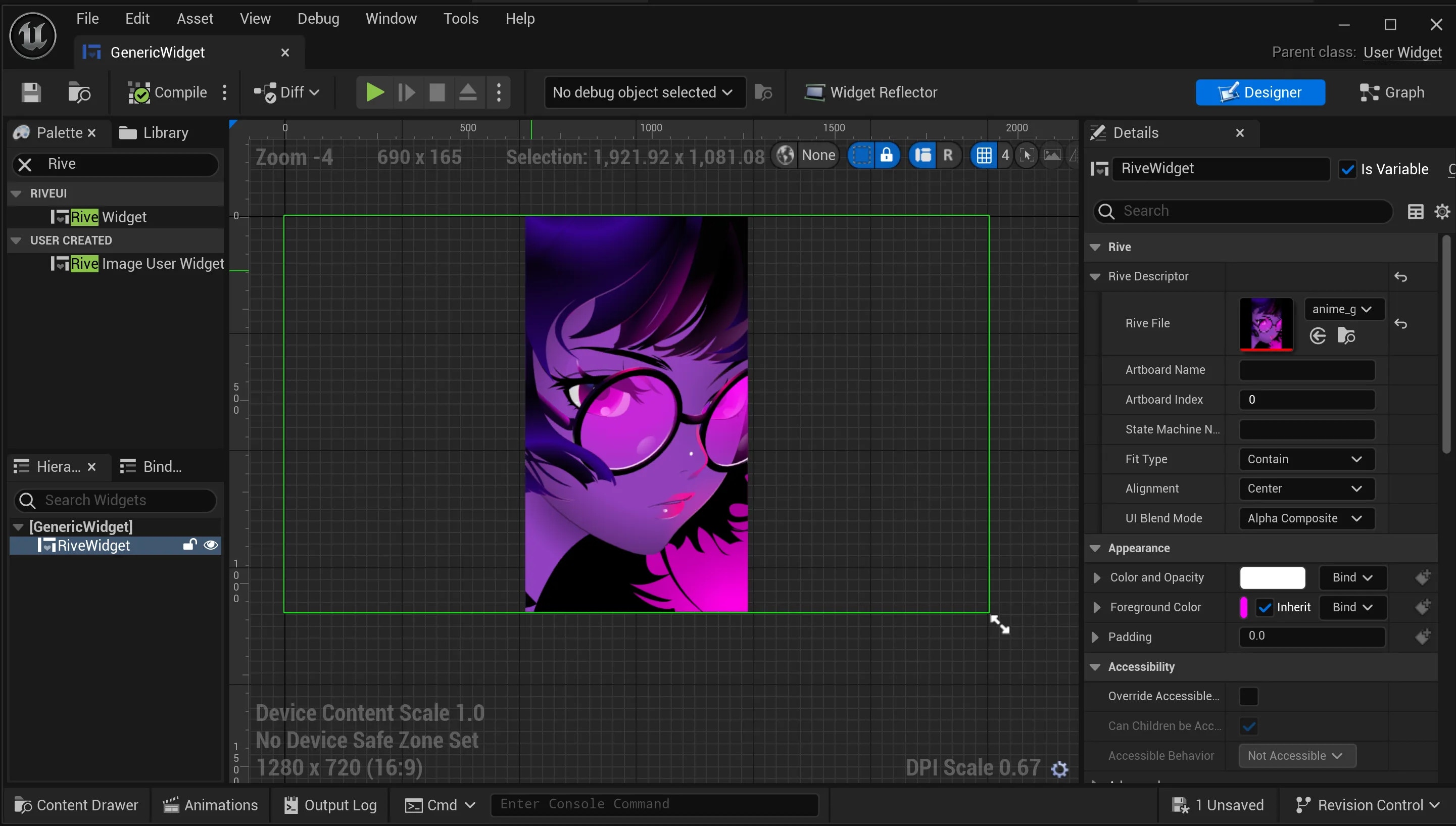Click Browse to asset in Content Browser icon

coord(79,92)
